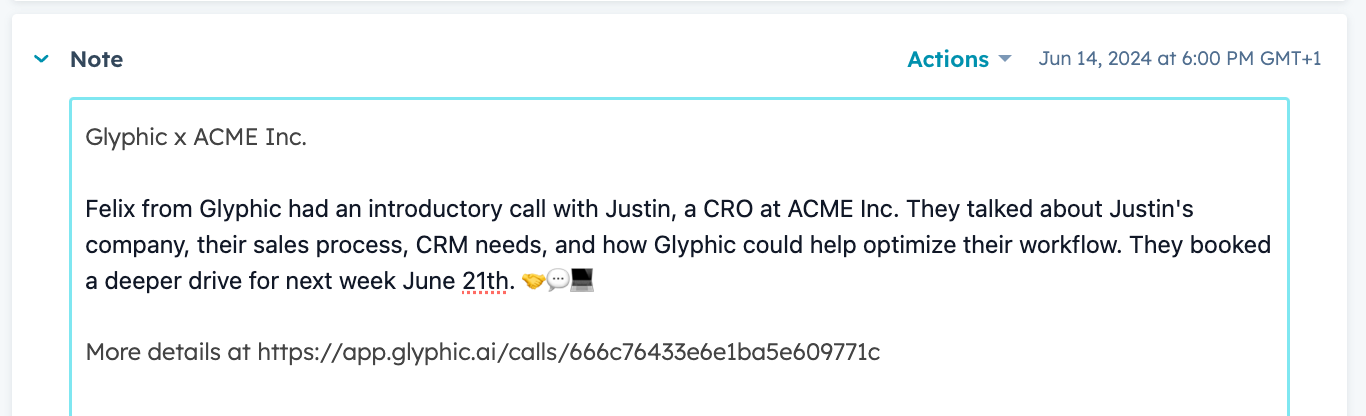Click the laptop emoji in the note
Viewport: 1366px width, 416px height.
[x=582, y=282]
